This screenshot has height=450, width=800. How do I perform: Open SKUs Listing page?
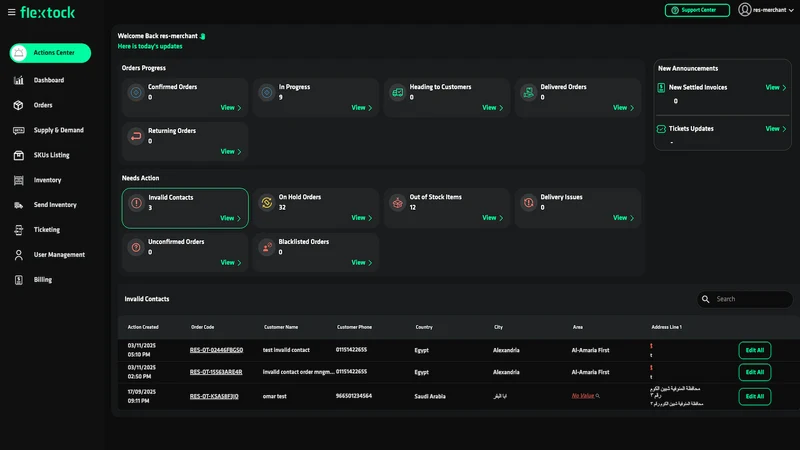52,155
